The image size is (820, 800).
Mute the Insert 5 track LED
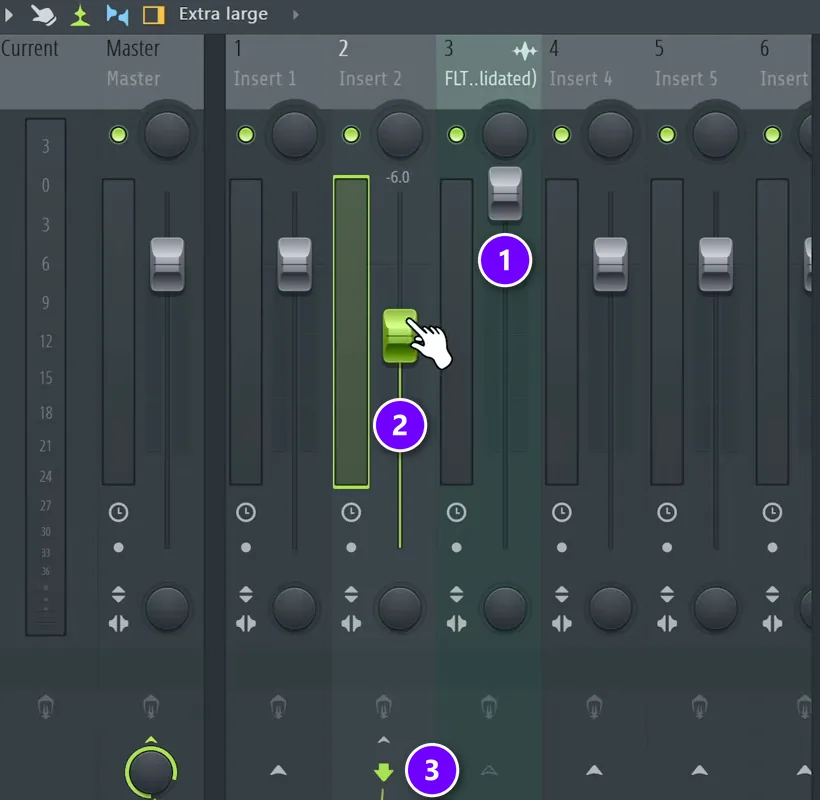click(x=667, y=135)
